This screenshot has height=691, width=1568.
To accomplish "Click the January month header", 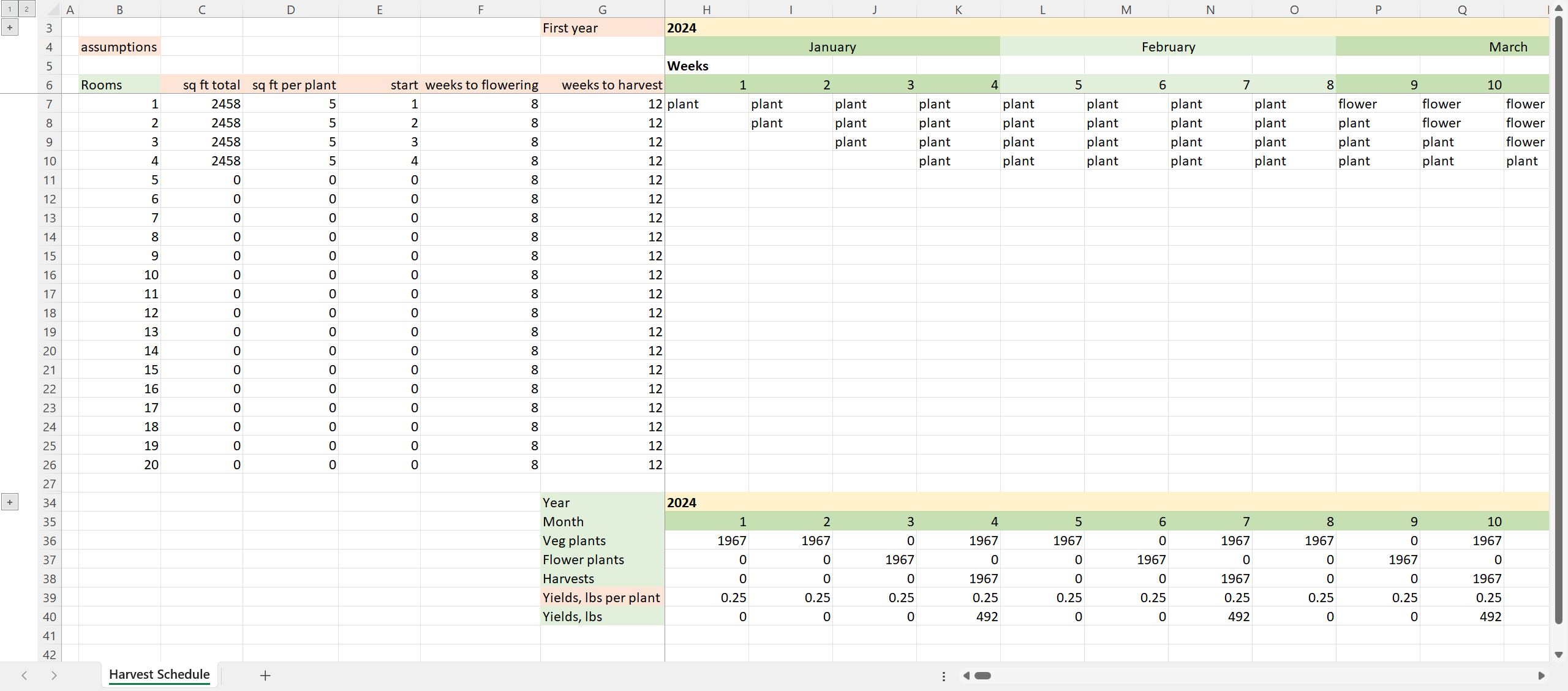I will pos(832,47).
